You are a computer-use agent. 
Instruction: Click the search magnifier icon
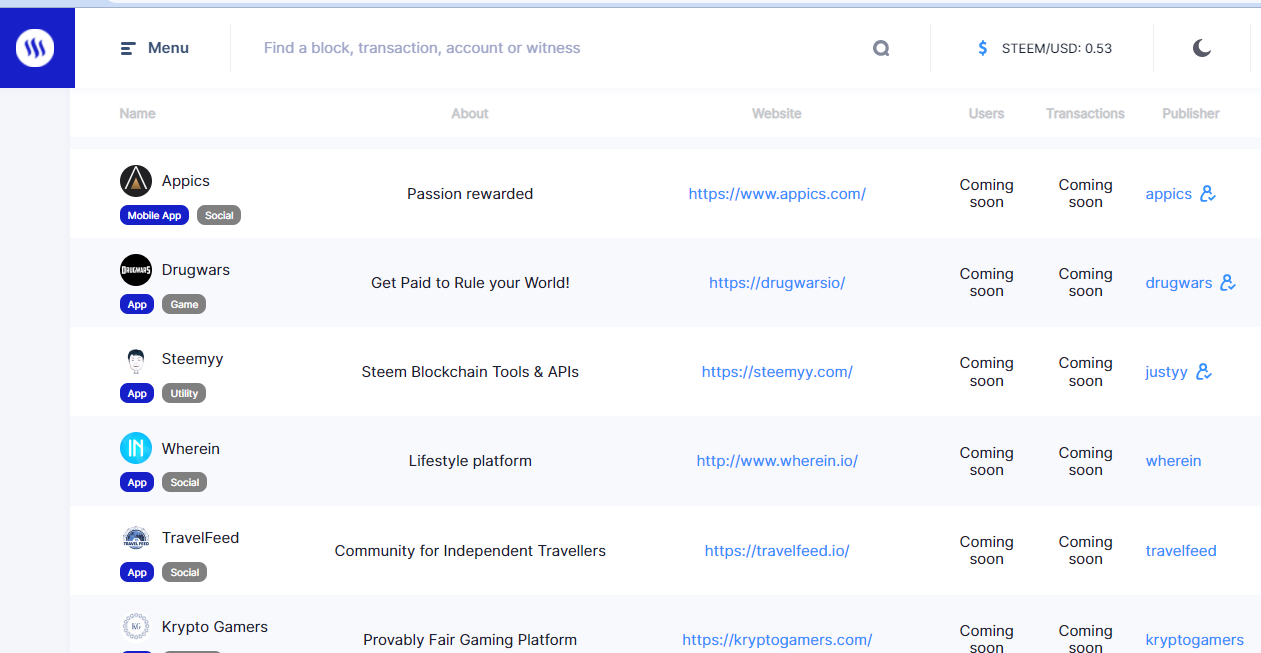(880, 48)
